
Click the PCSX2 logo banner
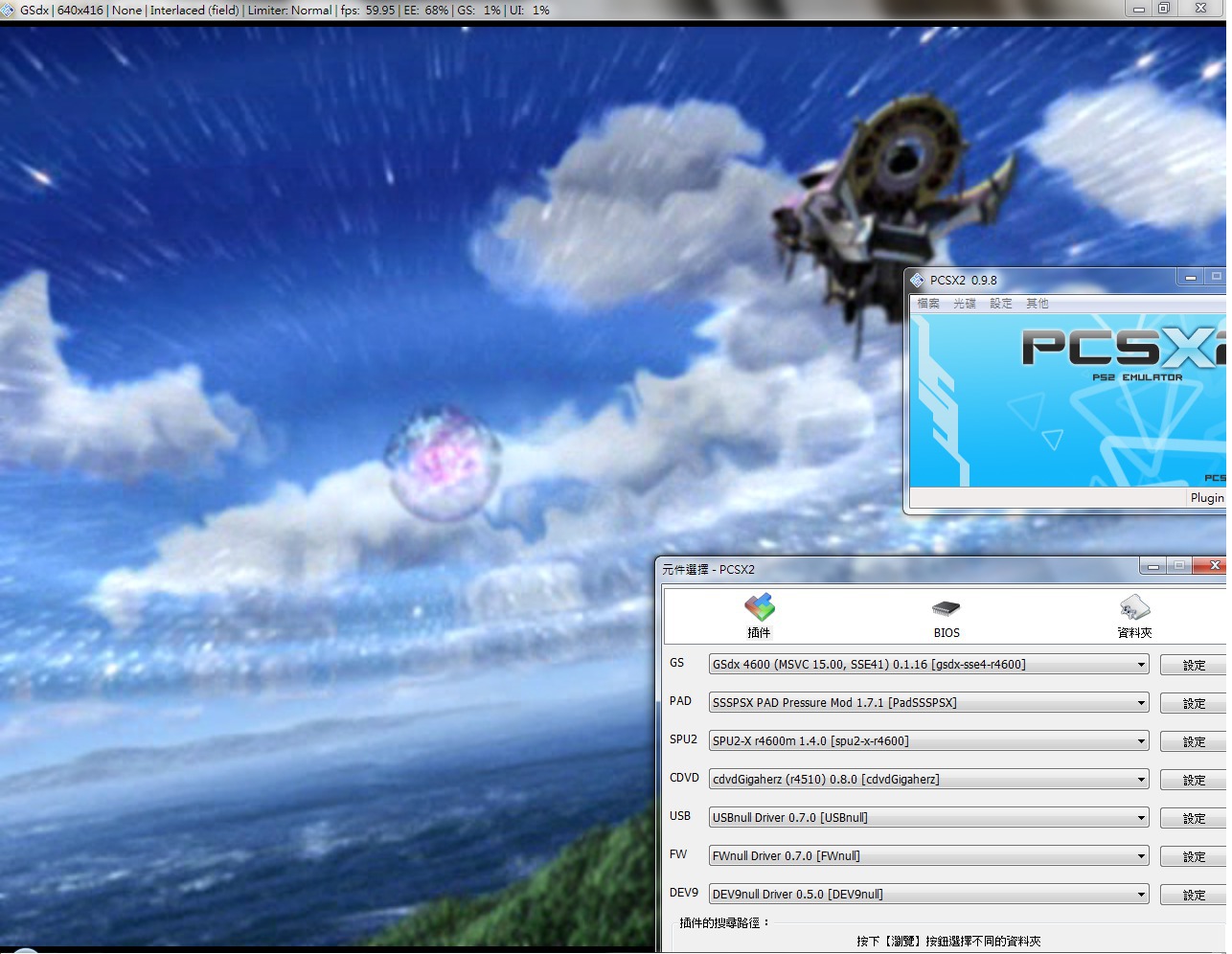[x=1068, y=400]
